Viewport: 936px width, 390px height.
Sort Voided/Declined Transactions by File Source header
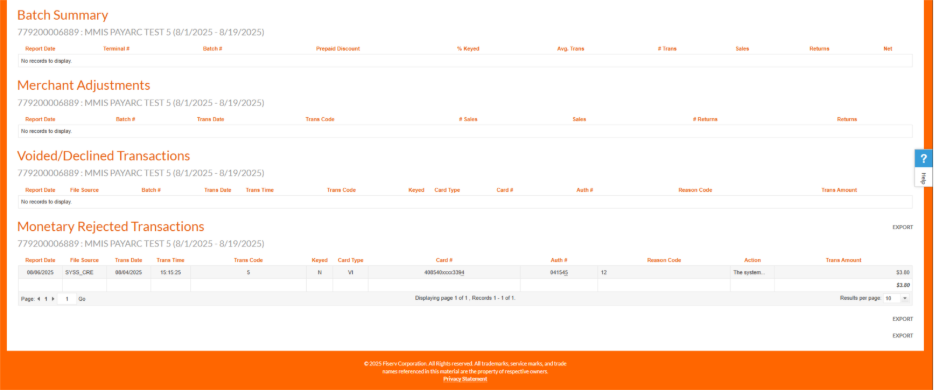(84, 190)
